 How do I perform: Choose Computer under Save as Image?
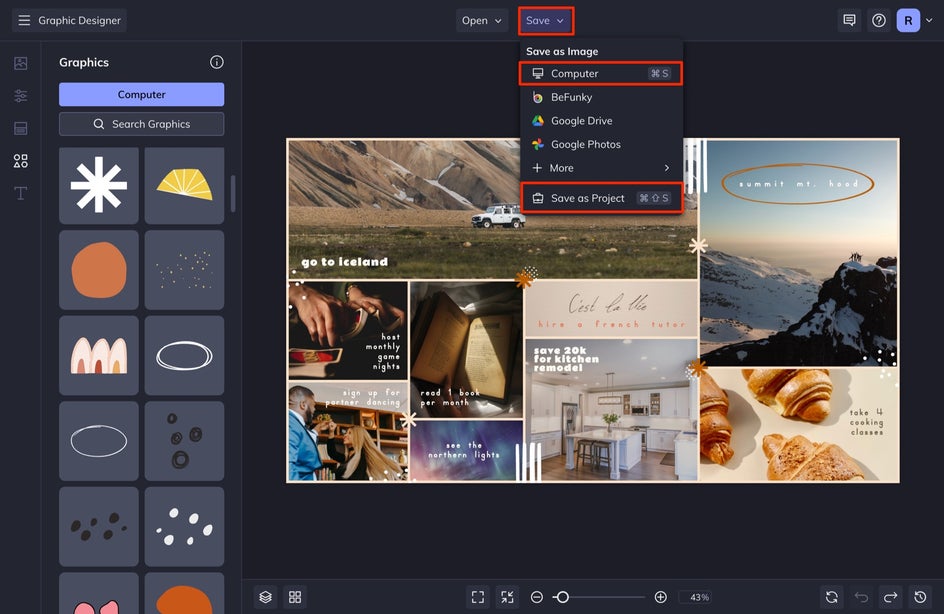[x=601, y=73]
